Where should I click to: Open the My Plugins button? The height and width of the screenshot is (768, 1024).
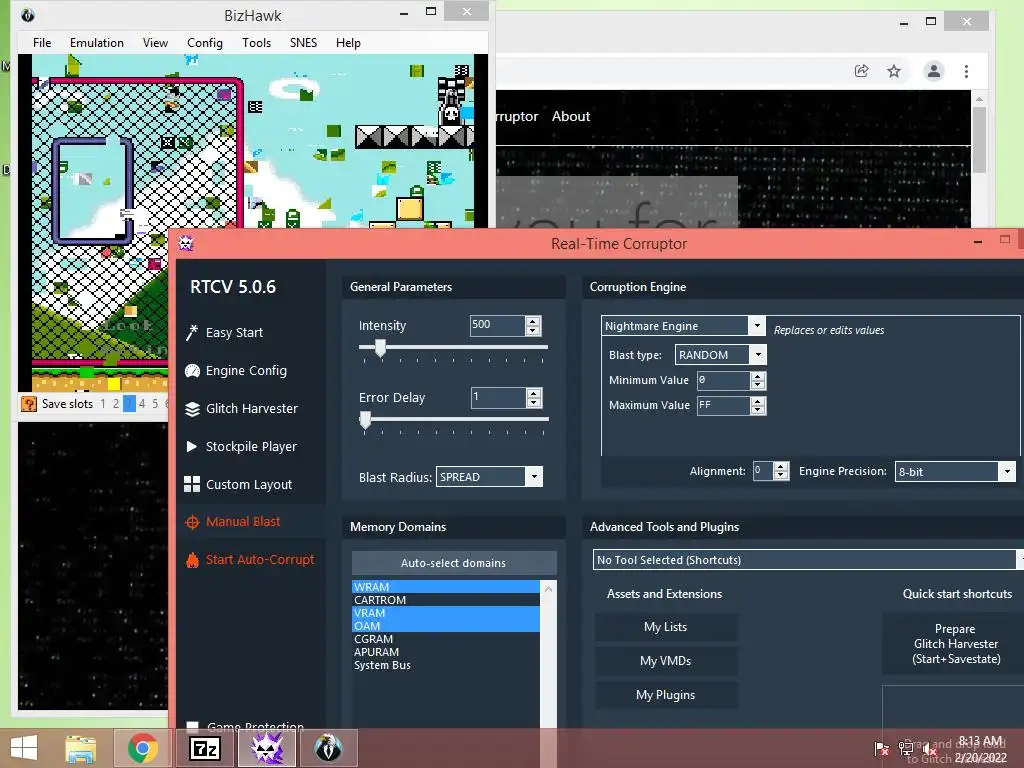coord(665,695)
